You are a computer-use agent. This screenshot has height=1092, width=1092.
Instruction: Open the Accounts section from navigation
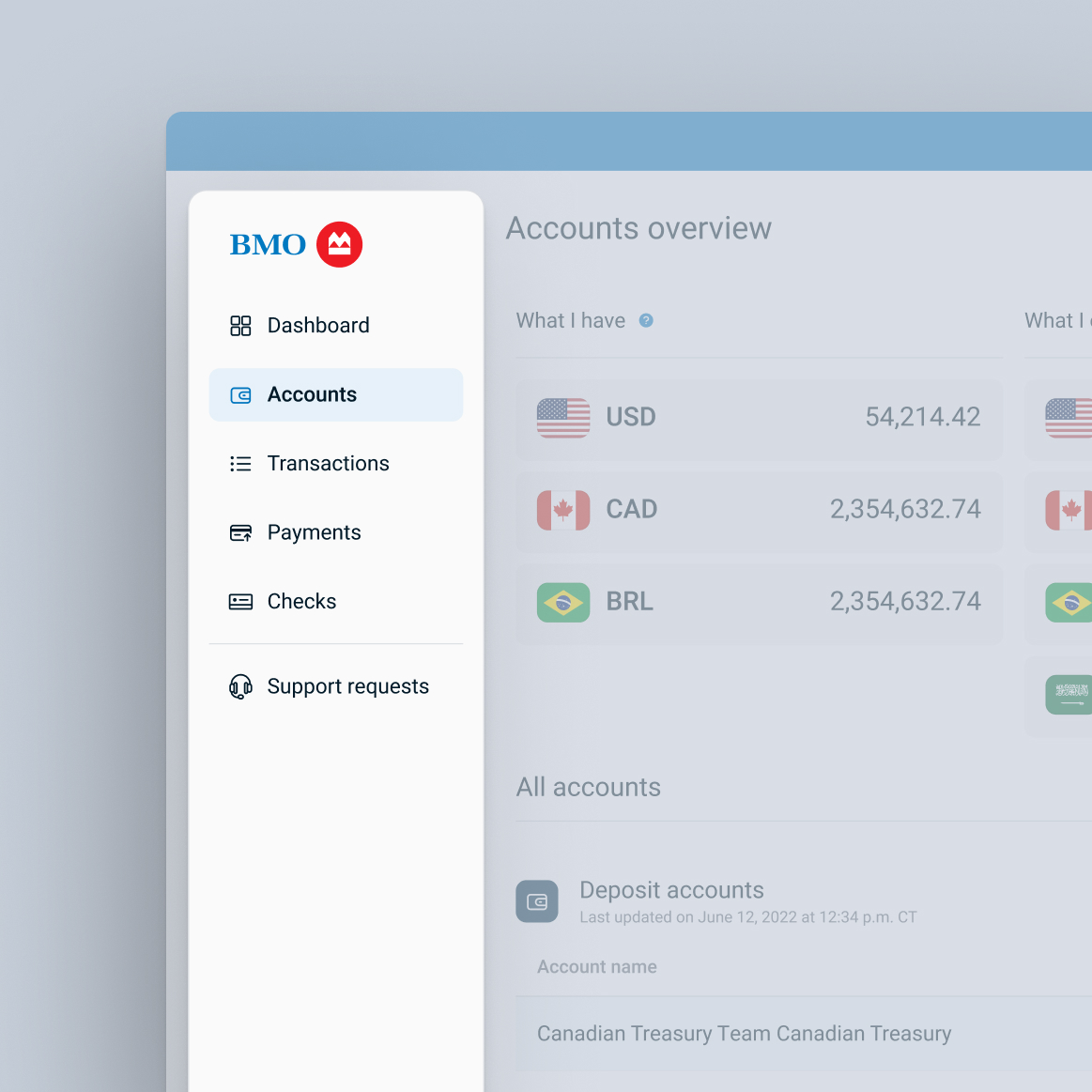pyautogui.click(x=313, y=394)
